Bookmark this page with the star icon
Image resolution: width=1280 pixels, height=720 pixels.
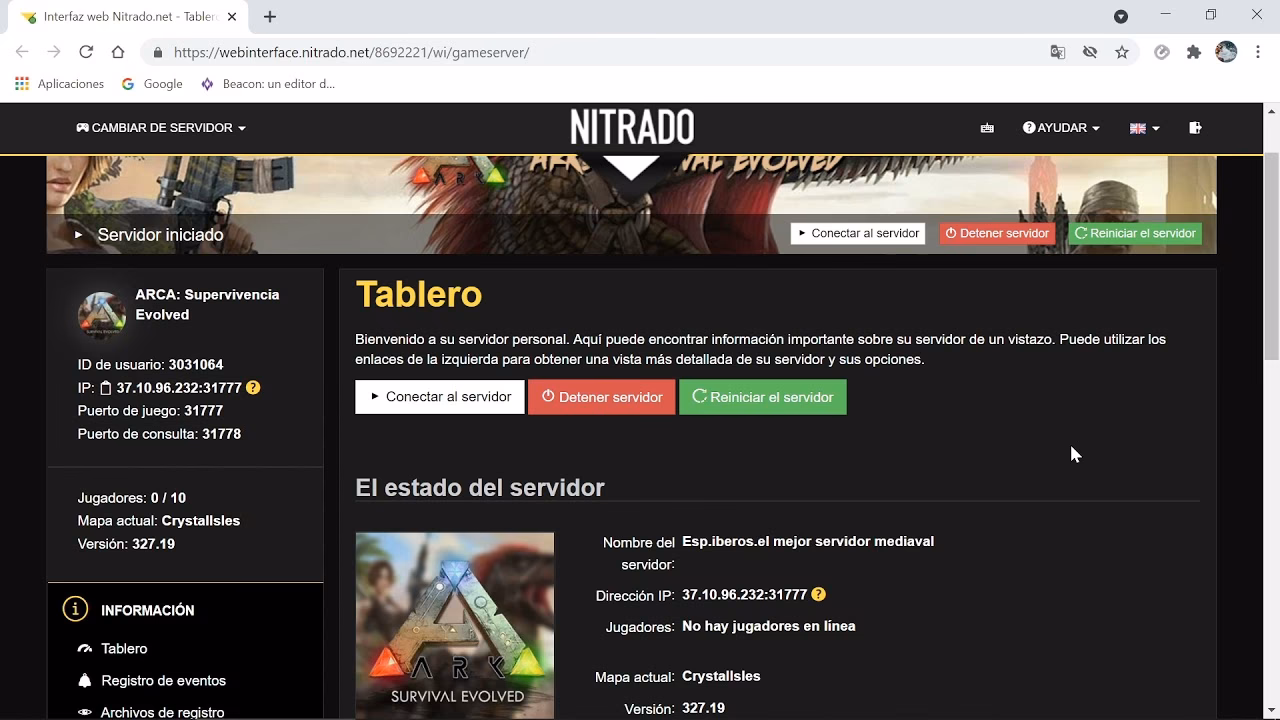1122,52
